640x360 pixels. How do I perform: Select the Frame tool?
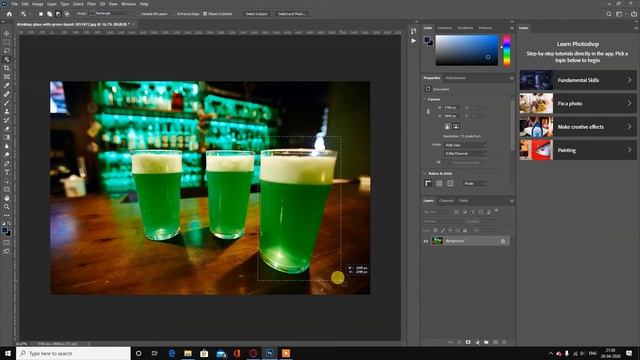pos(7,76)
